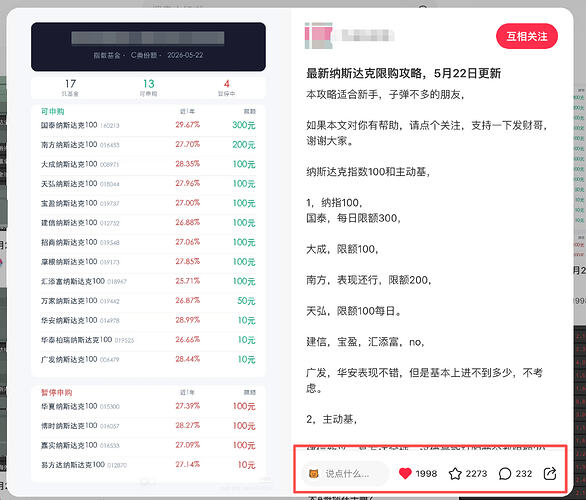
Task: Share the post with share icon
Action: coord(550,473)
